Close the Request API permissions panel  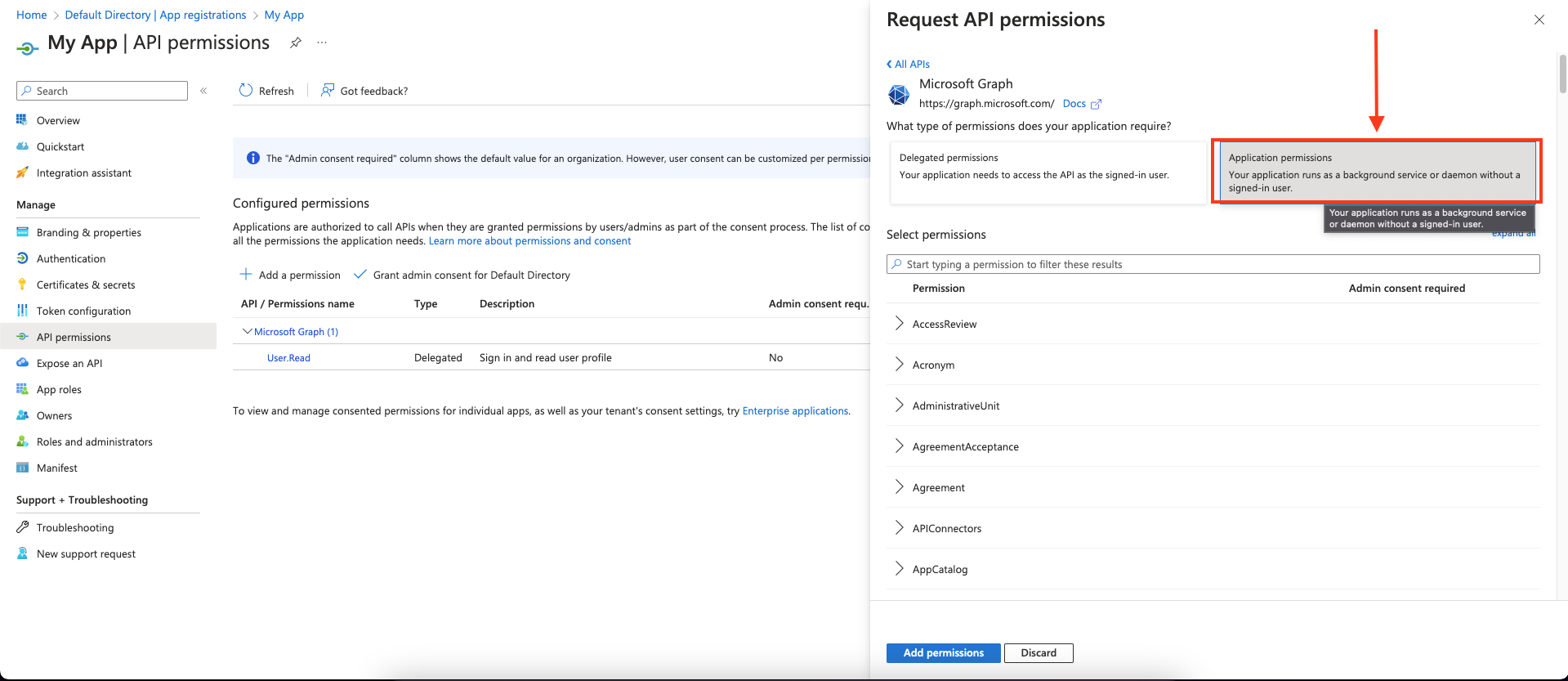[x=1539, y=20]
